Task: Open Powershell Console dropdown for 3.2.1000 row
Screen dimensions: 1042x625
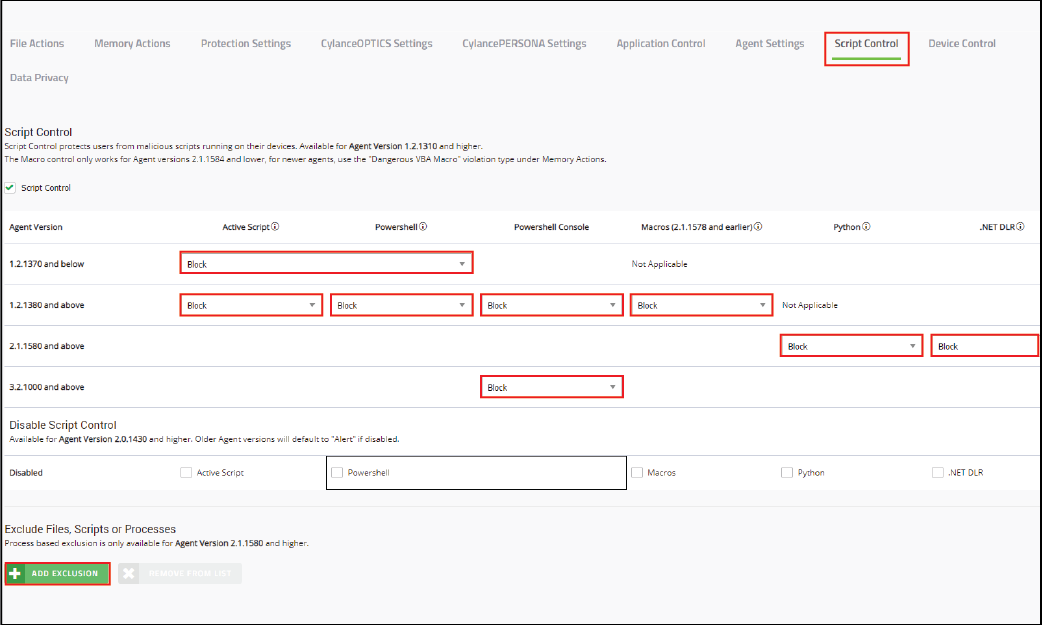Action: click(x=552, y=387)
